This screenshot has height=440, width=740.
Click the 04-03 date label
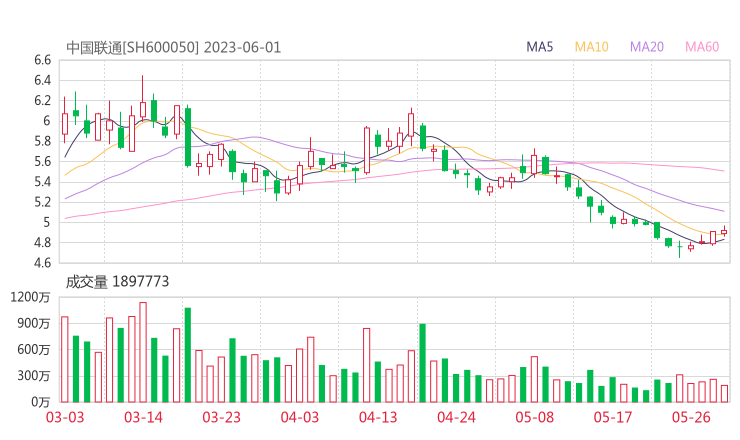tap(300, 417)
